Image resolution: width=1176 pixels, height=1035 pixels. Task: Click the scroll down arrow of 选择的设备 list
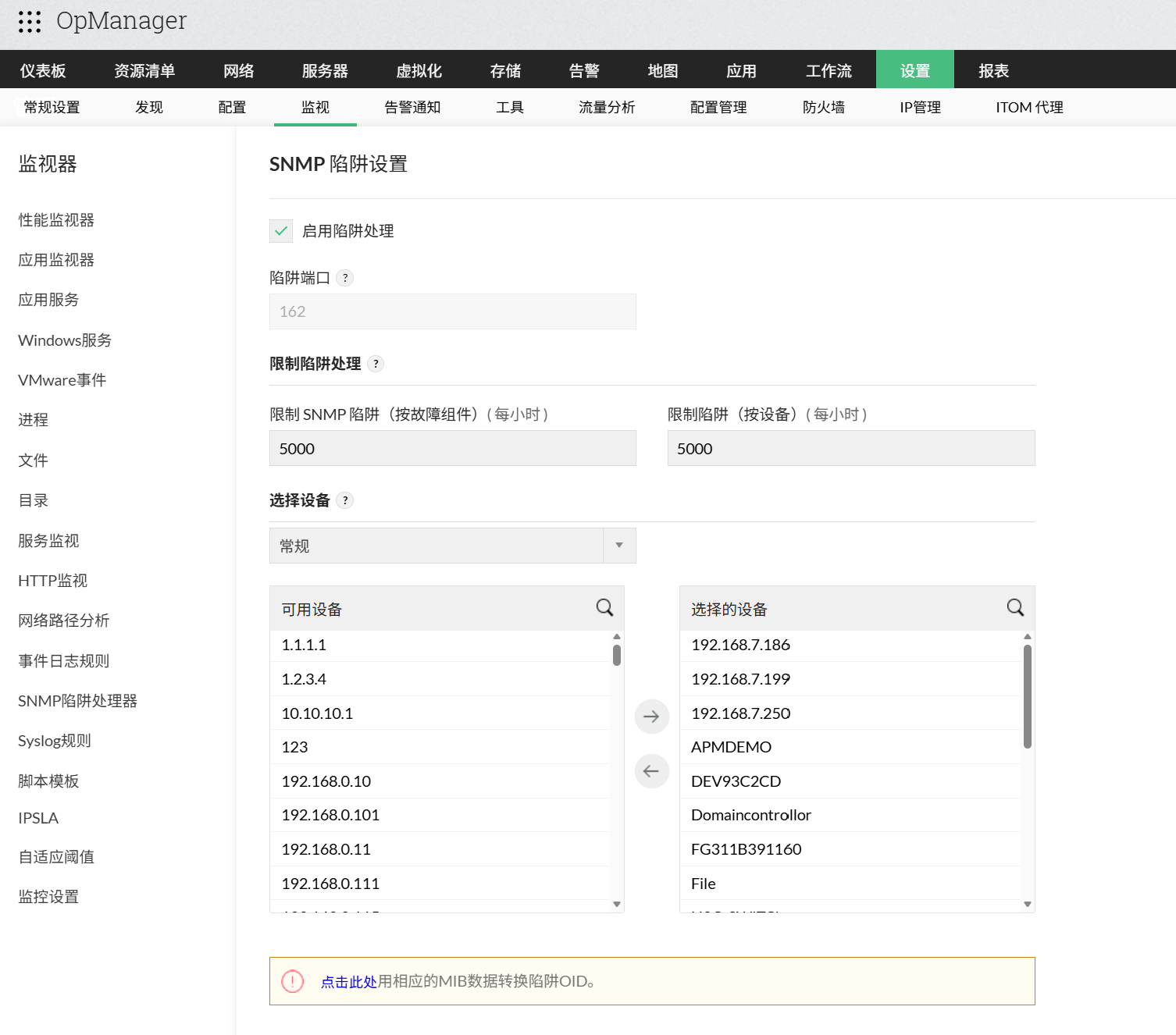tap(1028, 905)
